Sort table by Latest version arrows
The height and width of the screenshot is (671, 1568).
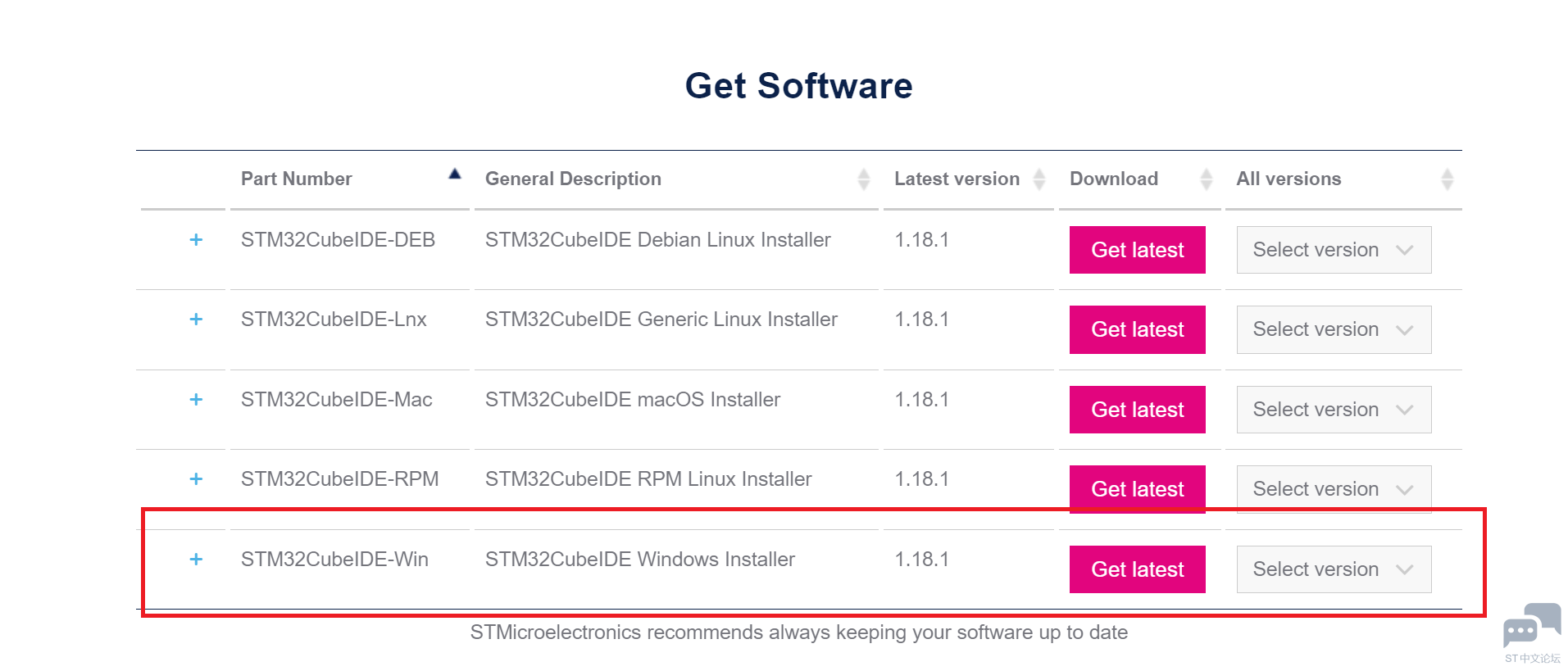point(1039,179)
